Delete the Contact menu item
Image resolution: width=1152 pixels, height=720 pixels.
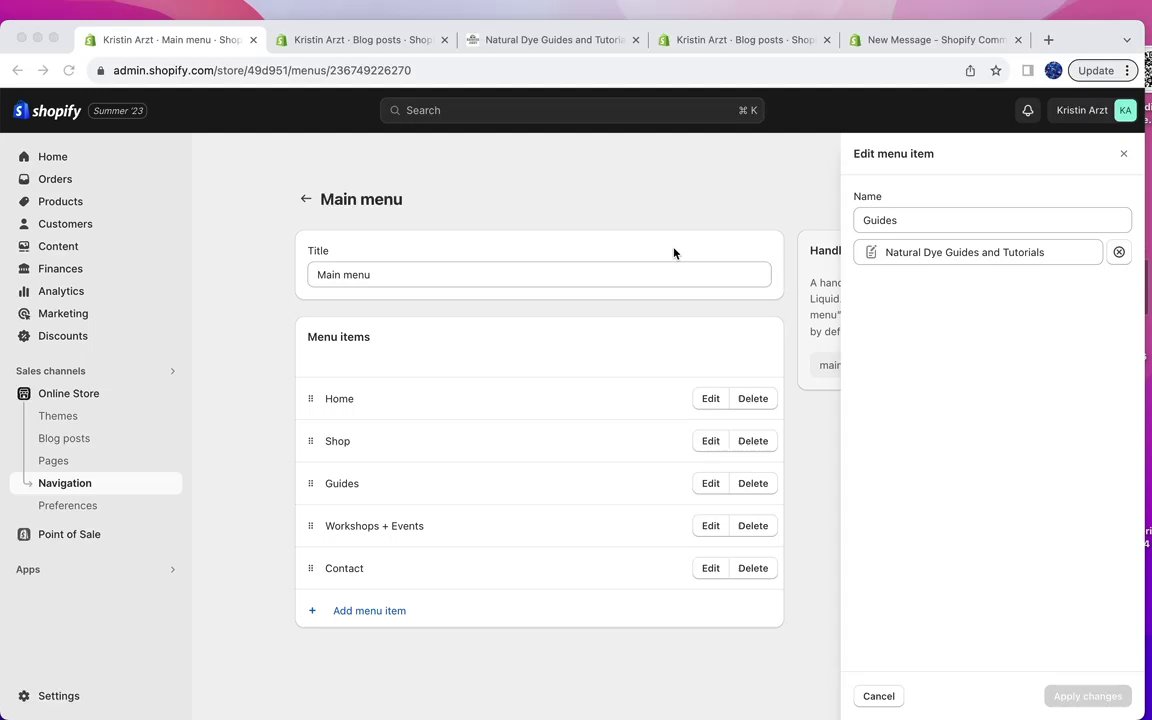(753, 568)
